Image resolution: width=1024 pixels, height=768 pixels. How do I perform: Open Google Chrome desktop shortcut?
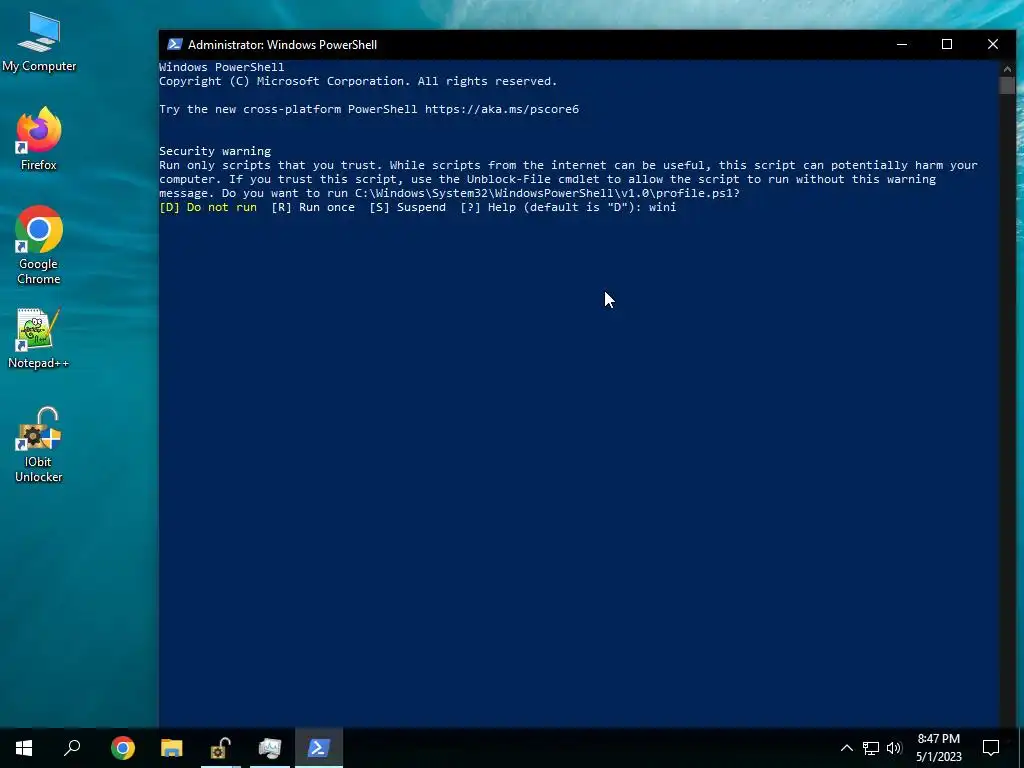39,246
